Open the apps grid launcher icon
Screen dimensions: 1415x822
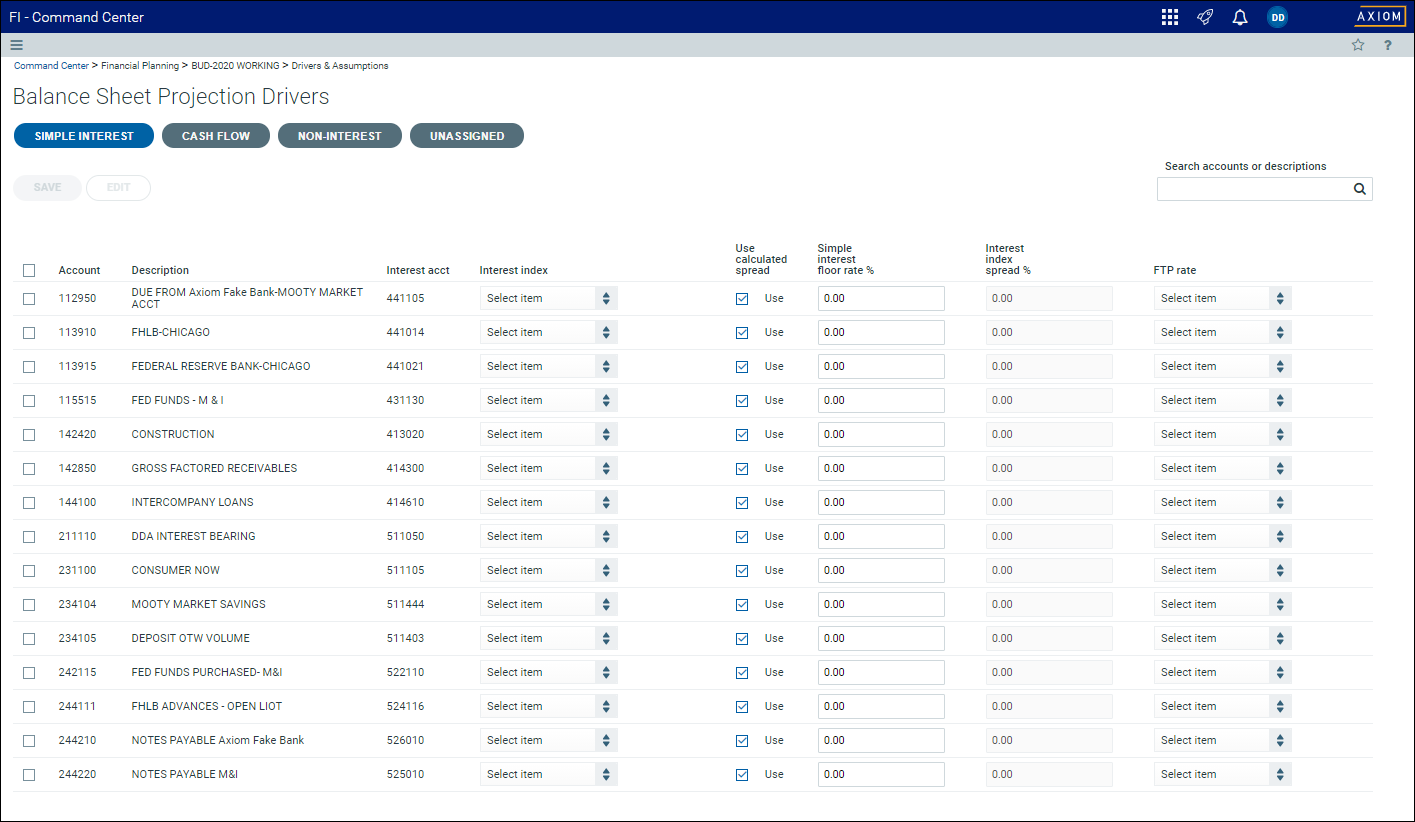pos(1170,17)
